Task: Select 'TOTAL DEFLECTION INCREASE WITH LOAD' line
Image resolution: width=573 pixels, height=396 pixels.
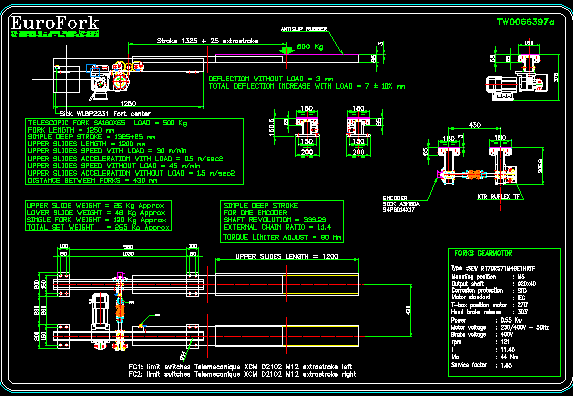Action: tap(307, 87)
